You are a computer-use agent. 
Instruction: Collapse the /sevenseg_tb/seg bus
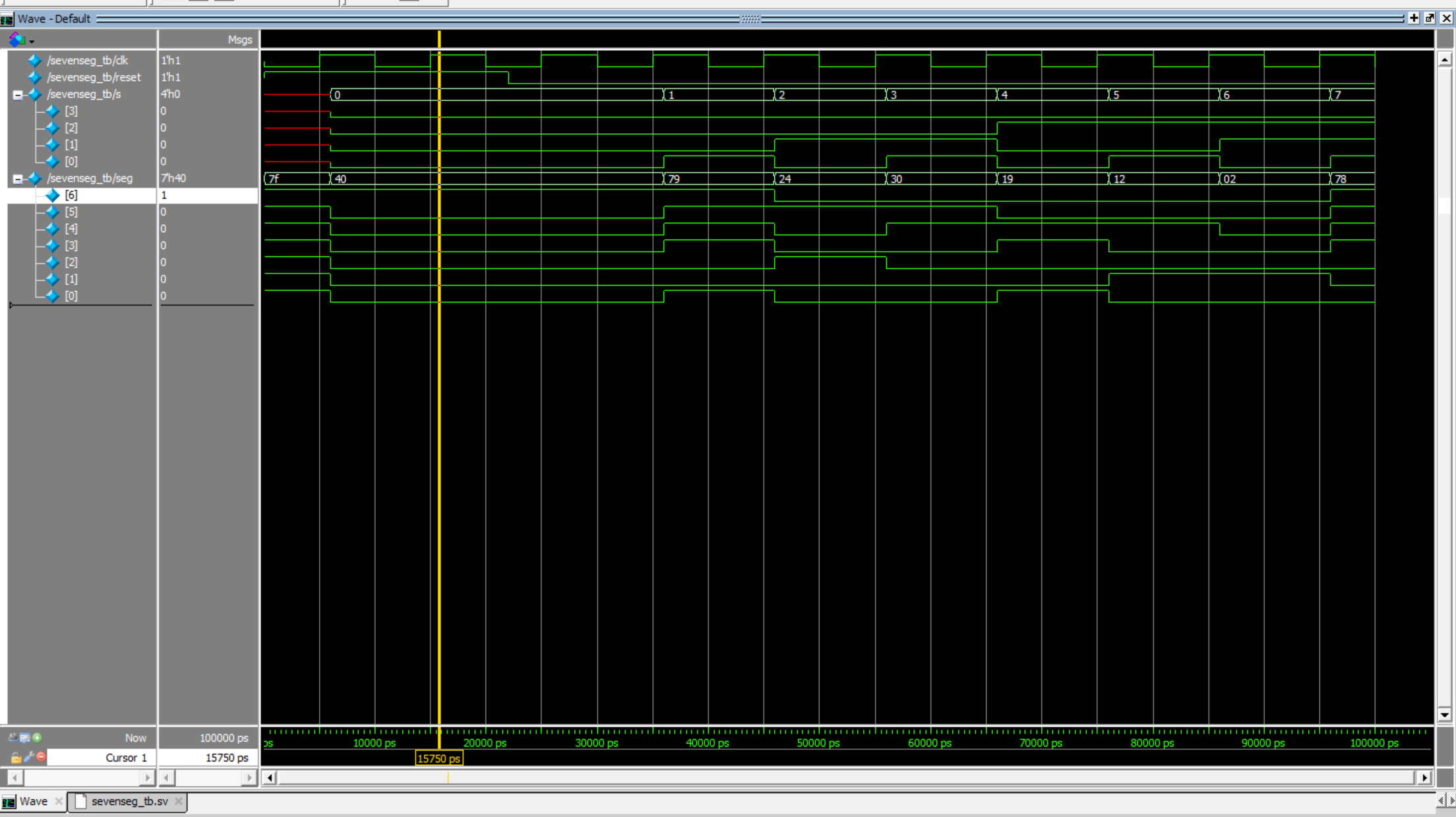pos(18,179)
